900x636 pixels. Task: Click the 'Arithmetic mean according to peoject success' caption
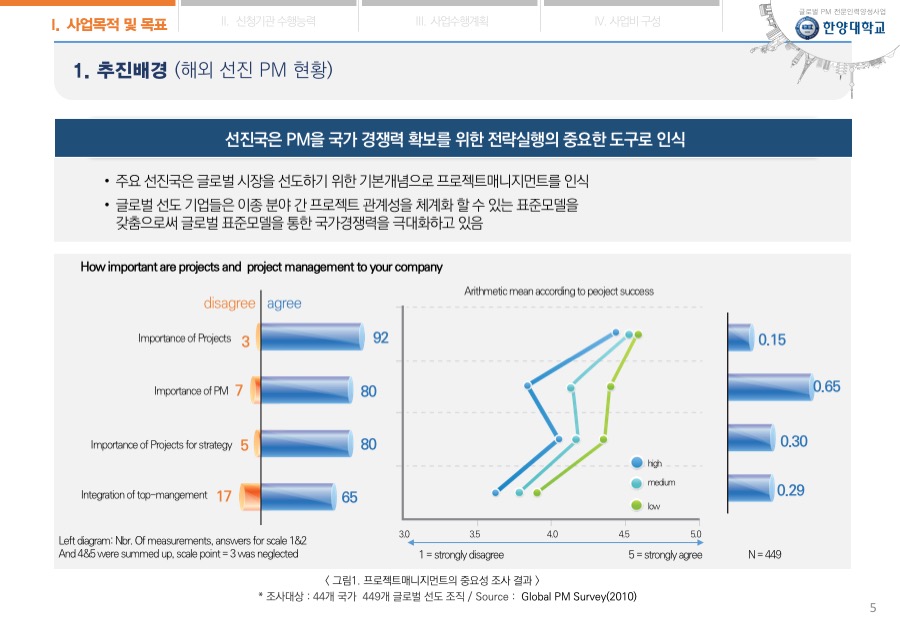(559, 291)
